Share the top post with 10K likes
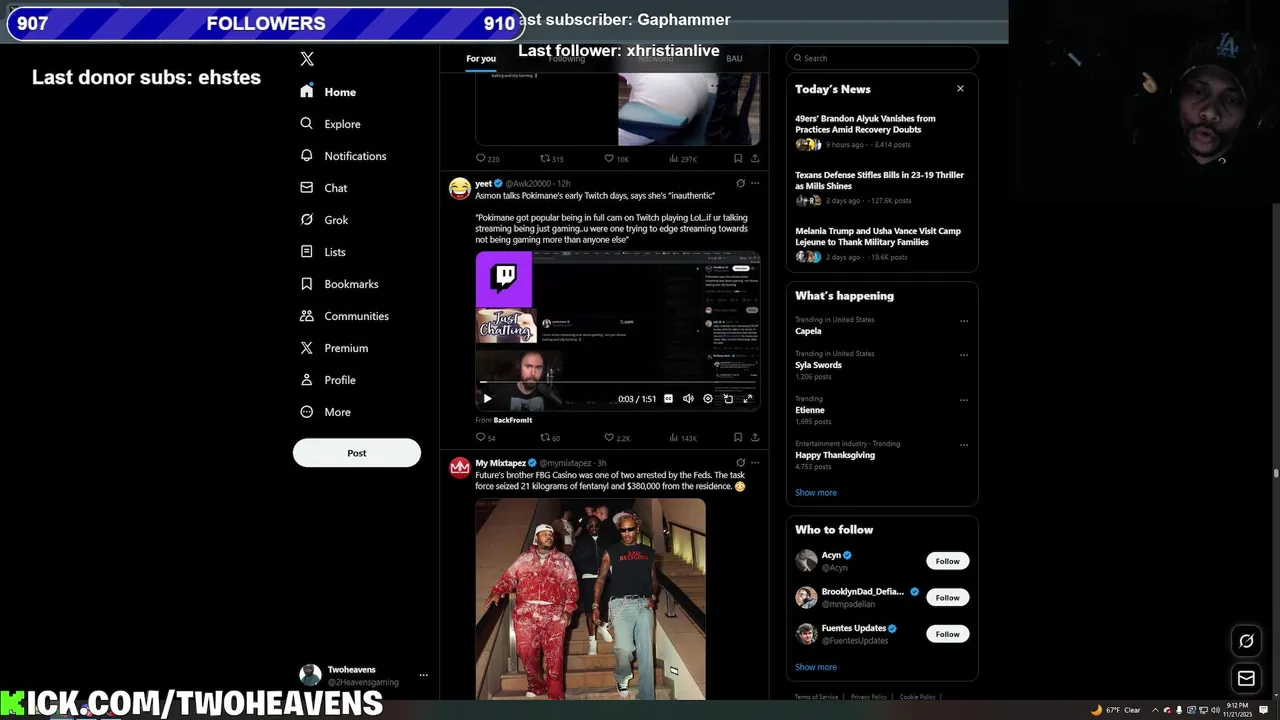The image size is (1280, 720). tap(755, 158)
